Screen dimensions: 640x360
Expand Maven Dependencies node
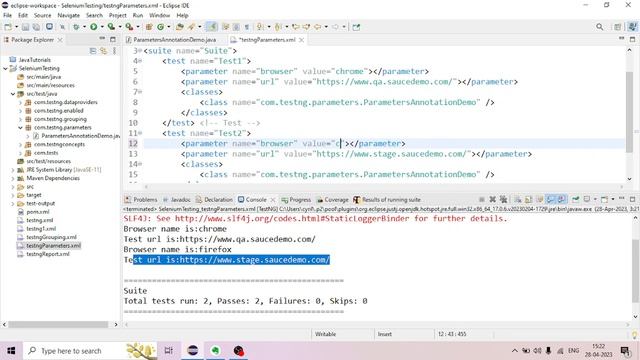(13, 178)
